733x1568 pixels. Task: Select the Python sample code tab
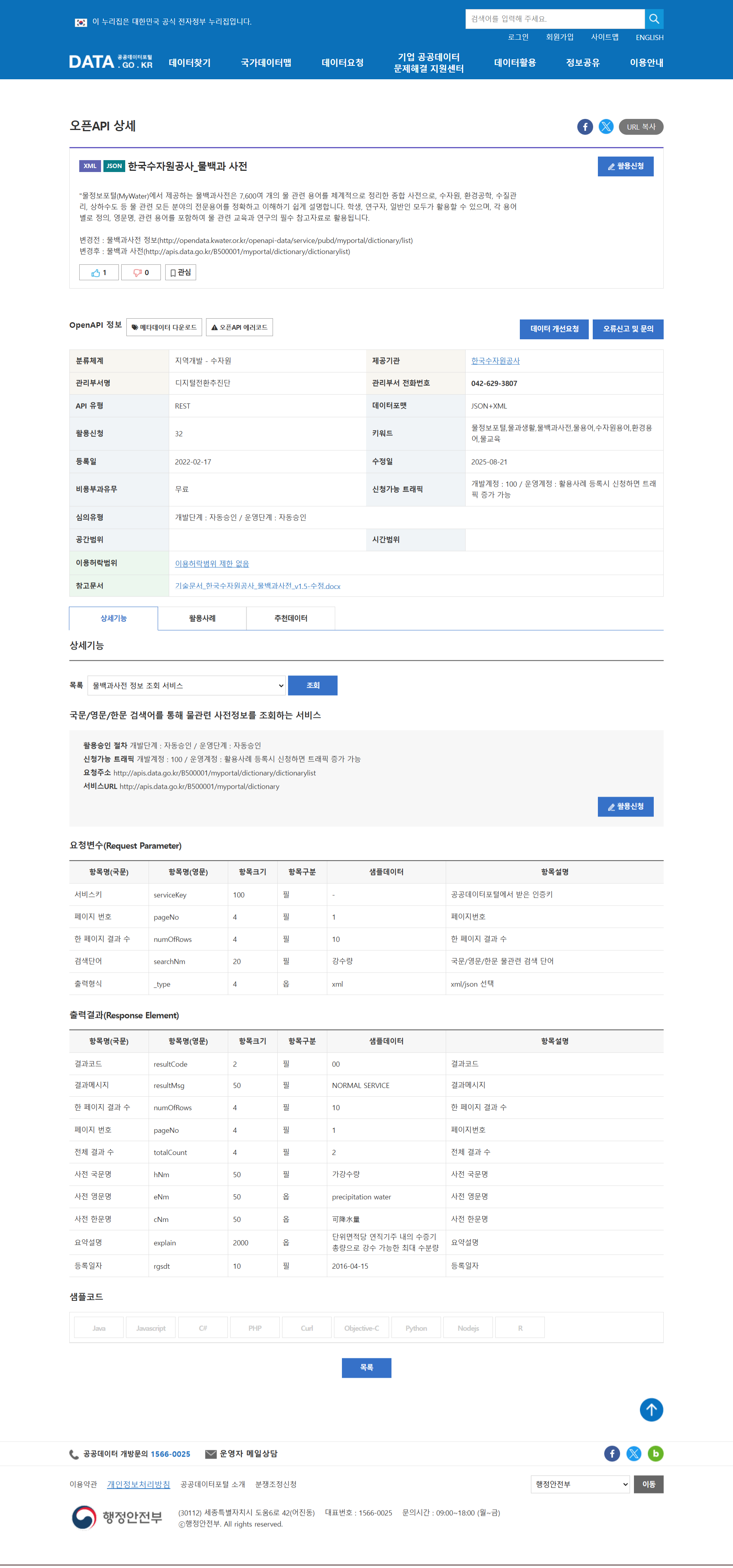coord(416,1328)
